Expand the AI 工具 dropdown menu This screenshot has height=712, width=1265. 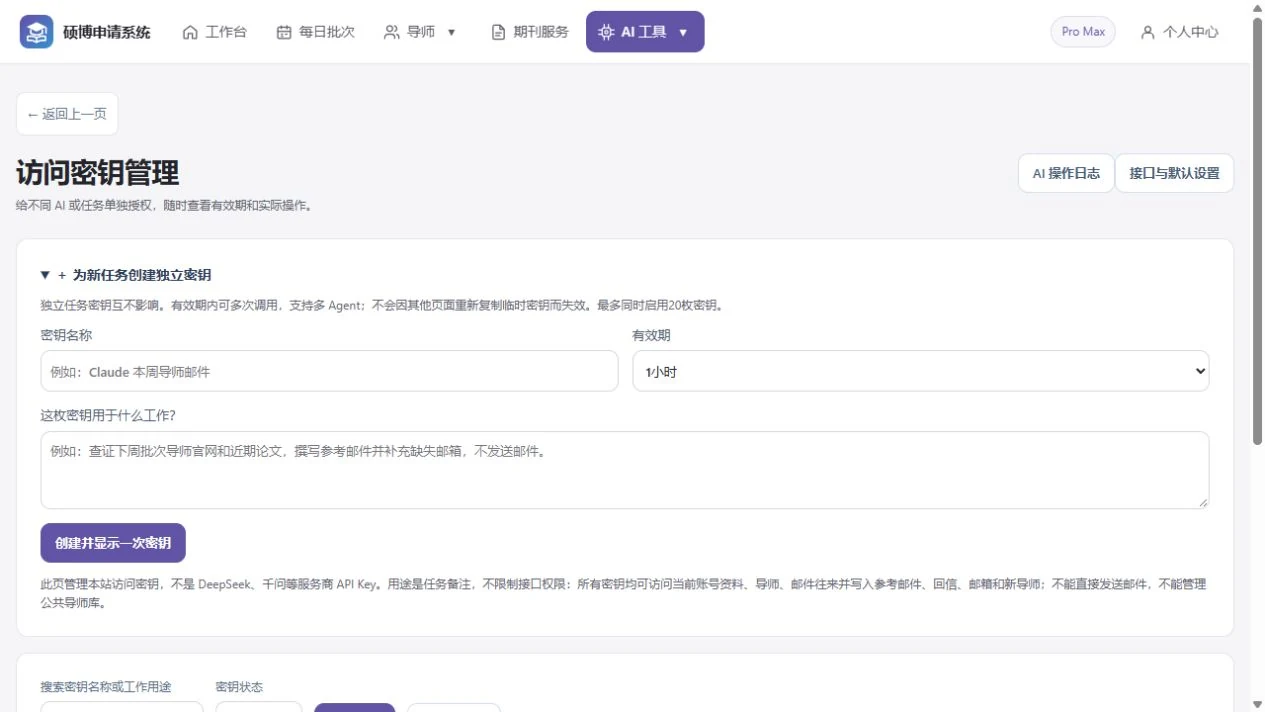[x=645, y=32]
